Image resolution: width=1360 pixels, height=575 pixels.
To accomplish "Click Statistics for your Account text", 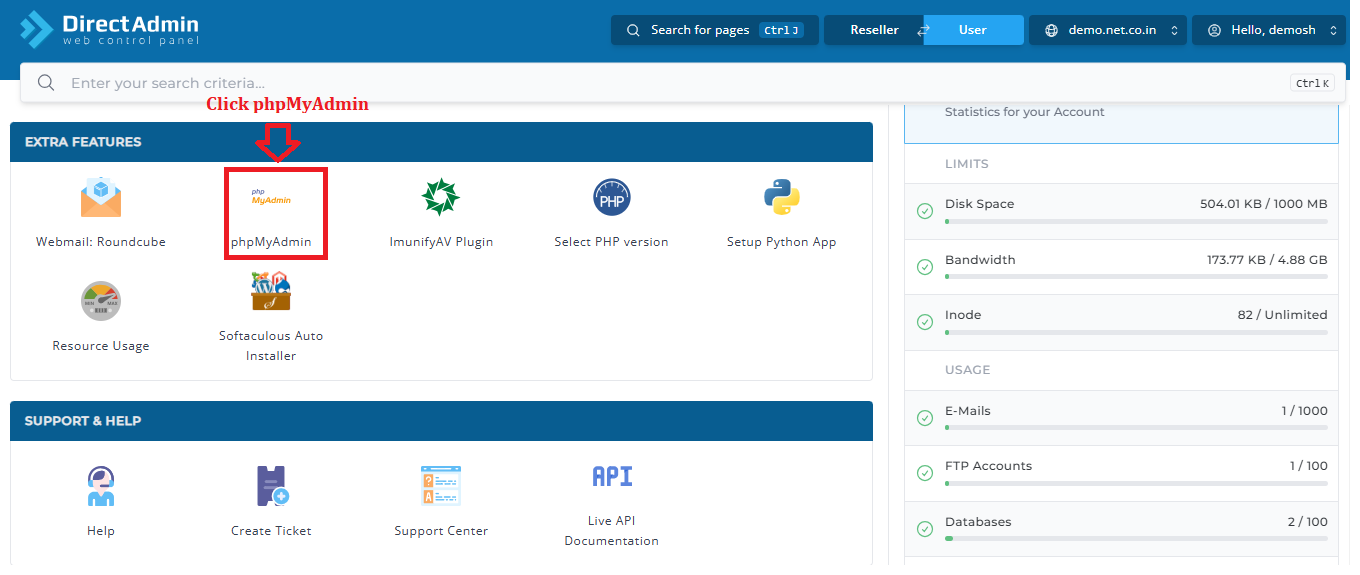I will click(x=1025, y=112).
